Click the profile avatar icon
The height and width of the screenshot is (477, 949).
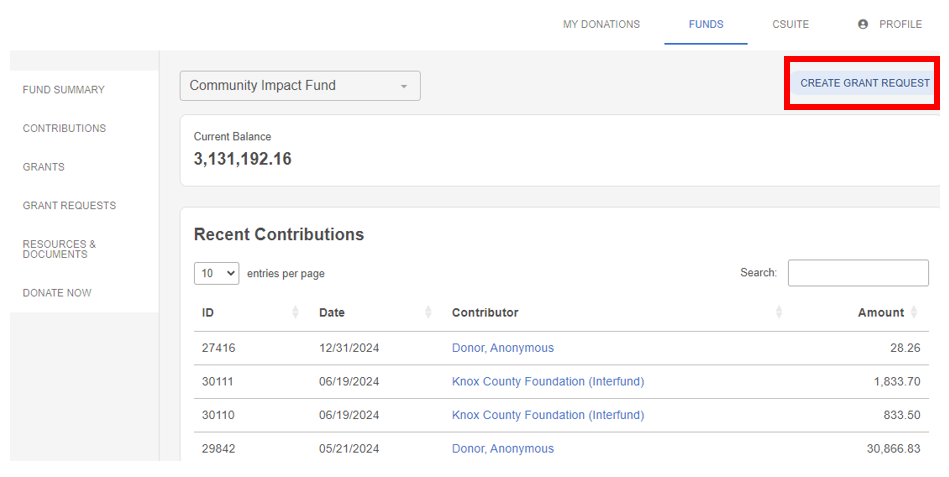tap(863, 24)
